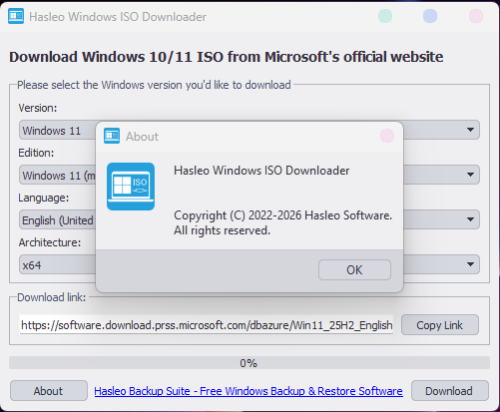500x412 pixels.
Task: Click the Architecture: label
Action: point(50,243)
